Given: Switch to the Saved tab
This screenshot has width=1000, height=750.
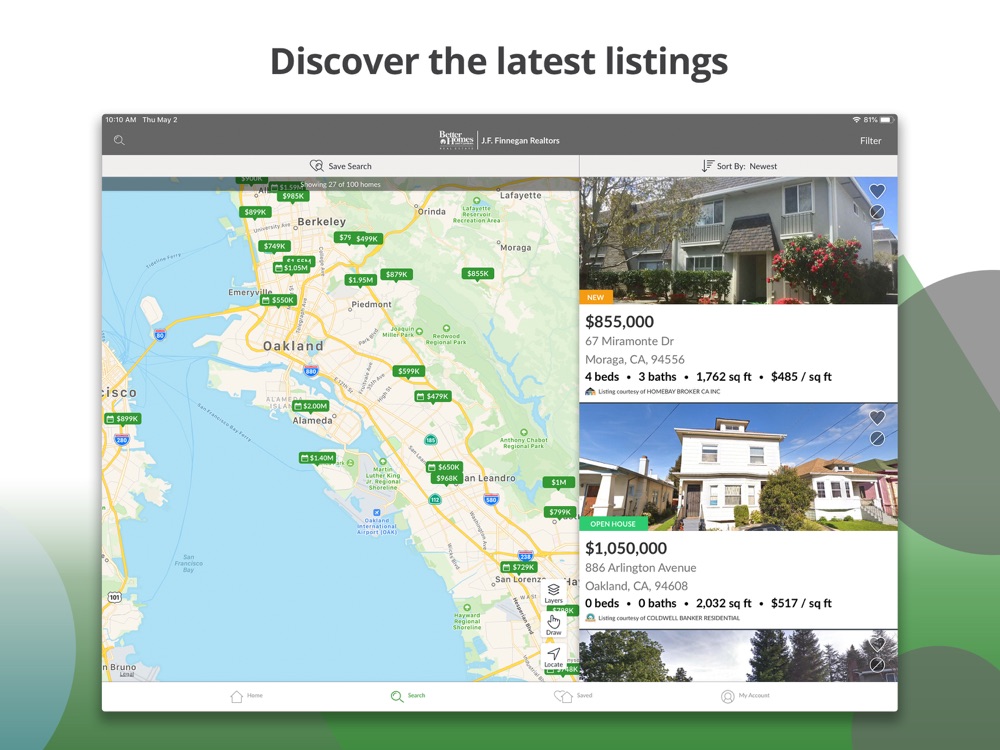Looking at the screenshot, I should coord(573,696).
